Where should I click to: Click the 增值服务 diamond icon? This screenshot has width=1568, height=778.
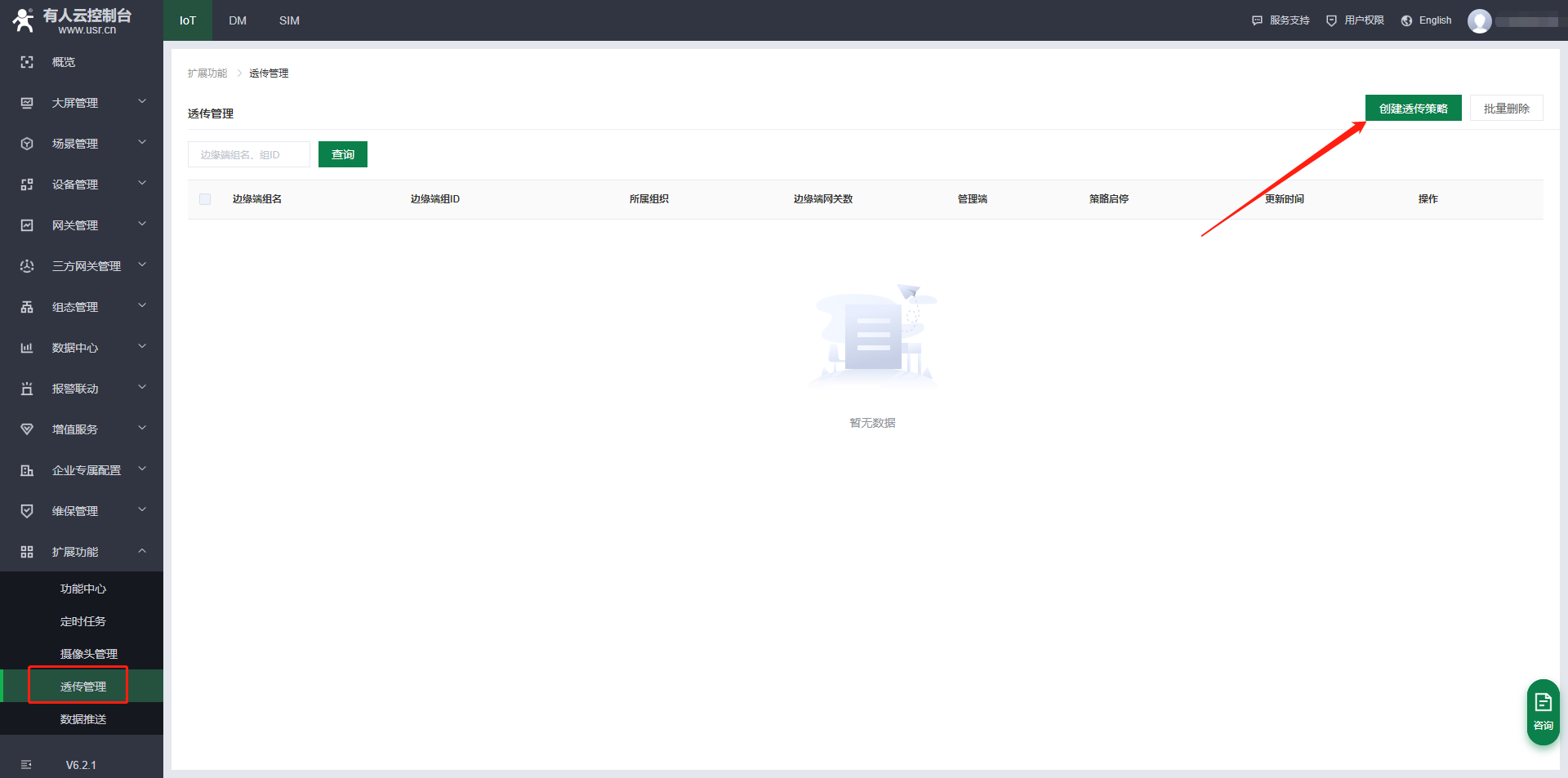(x=27, y=429)
